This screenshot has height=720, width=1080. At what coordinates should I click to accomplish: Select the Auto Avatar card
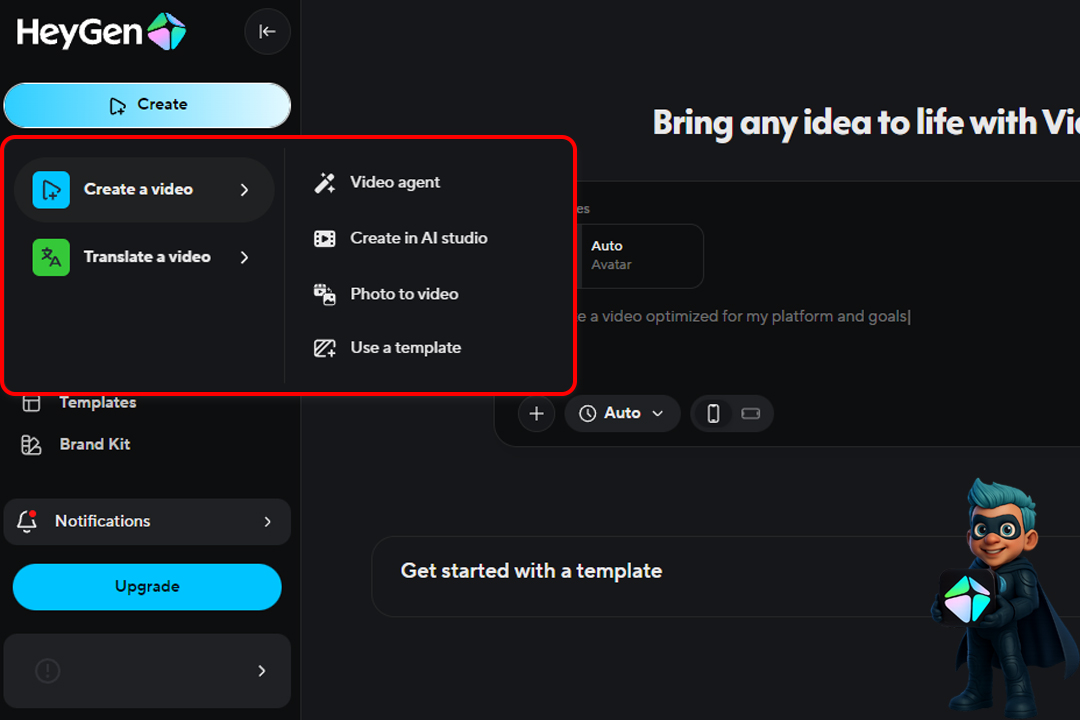point(640,255)
